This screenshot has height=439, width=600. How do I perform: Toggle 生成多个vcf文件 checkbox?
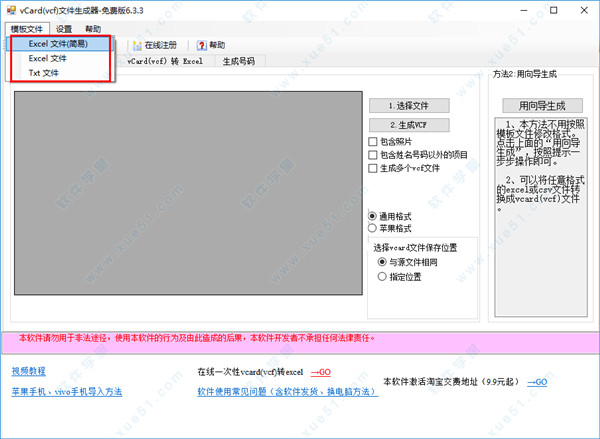coord(373,168)
